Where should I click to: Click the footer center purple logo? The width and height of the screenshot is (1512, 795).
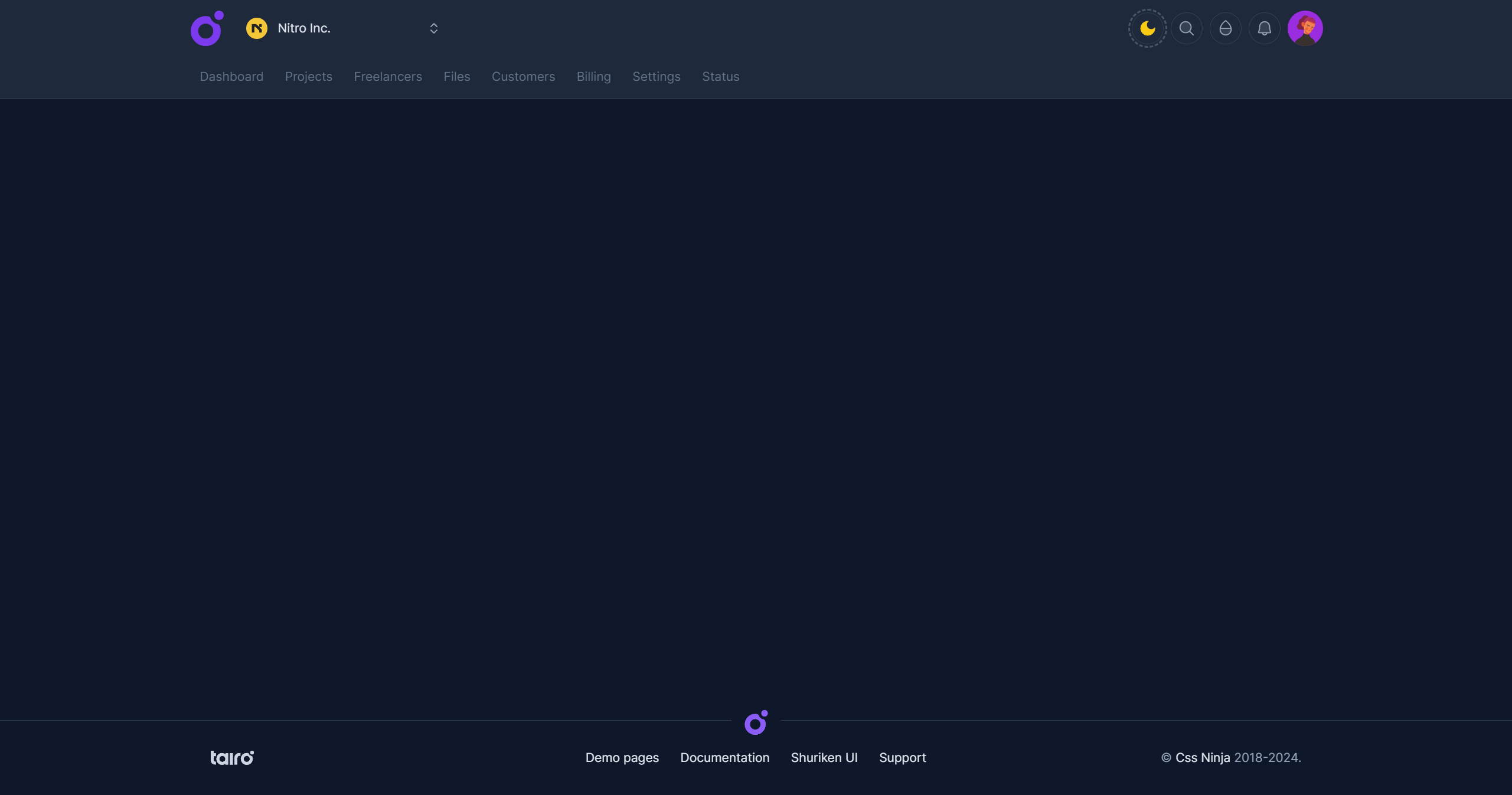click(756, 722)
